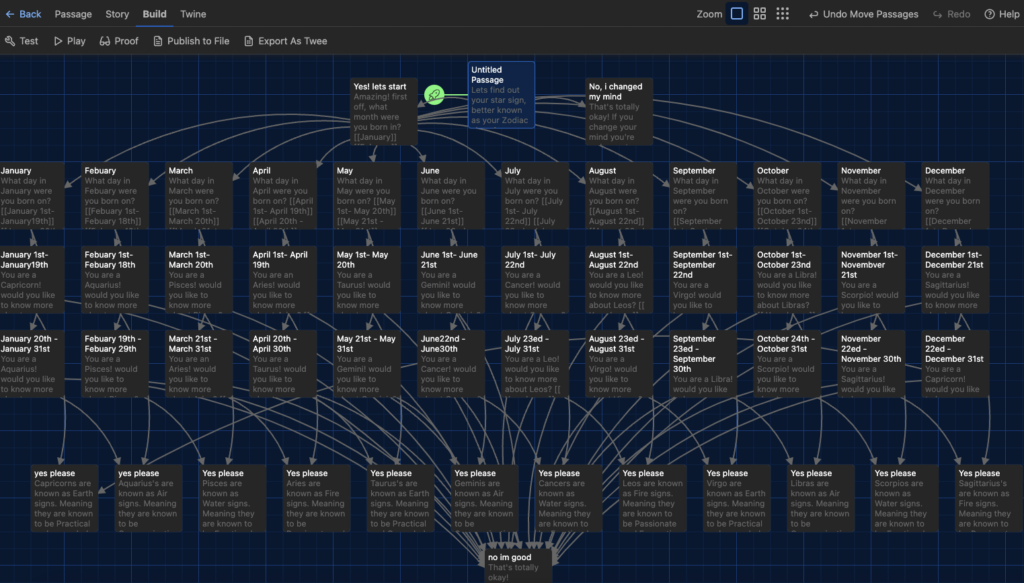Open the Story tab
Viewport: 1024px width, 583px height.
[x=117, y=14]
